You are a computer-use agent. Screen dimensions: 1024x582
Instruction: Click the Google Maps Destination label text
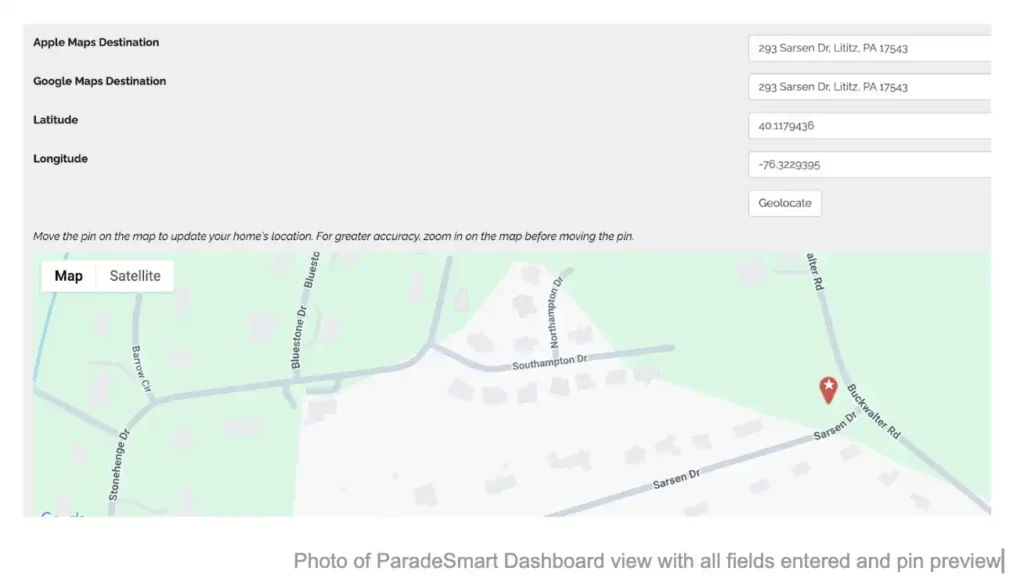coord(100,82)
